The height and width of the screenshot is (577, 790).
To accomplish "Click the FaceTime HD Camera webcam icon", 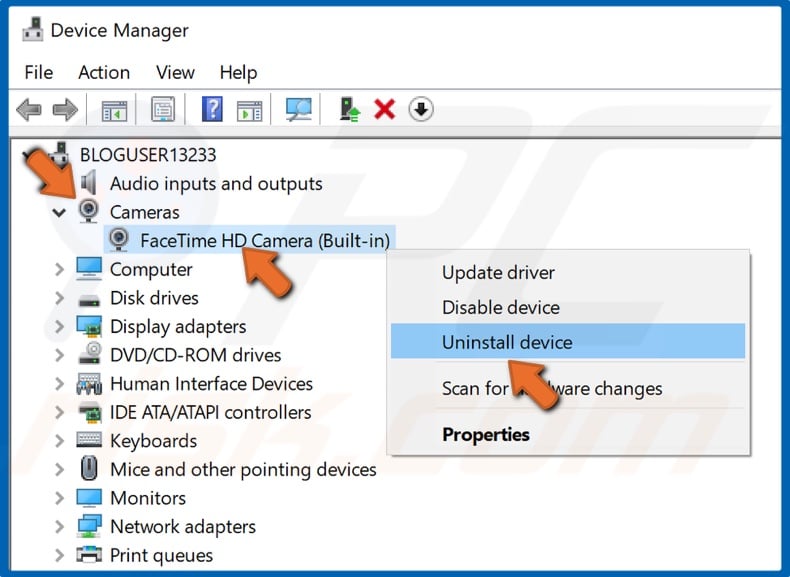I will coord(119,239).
